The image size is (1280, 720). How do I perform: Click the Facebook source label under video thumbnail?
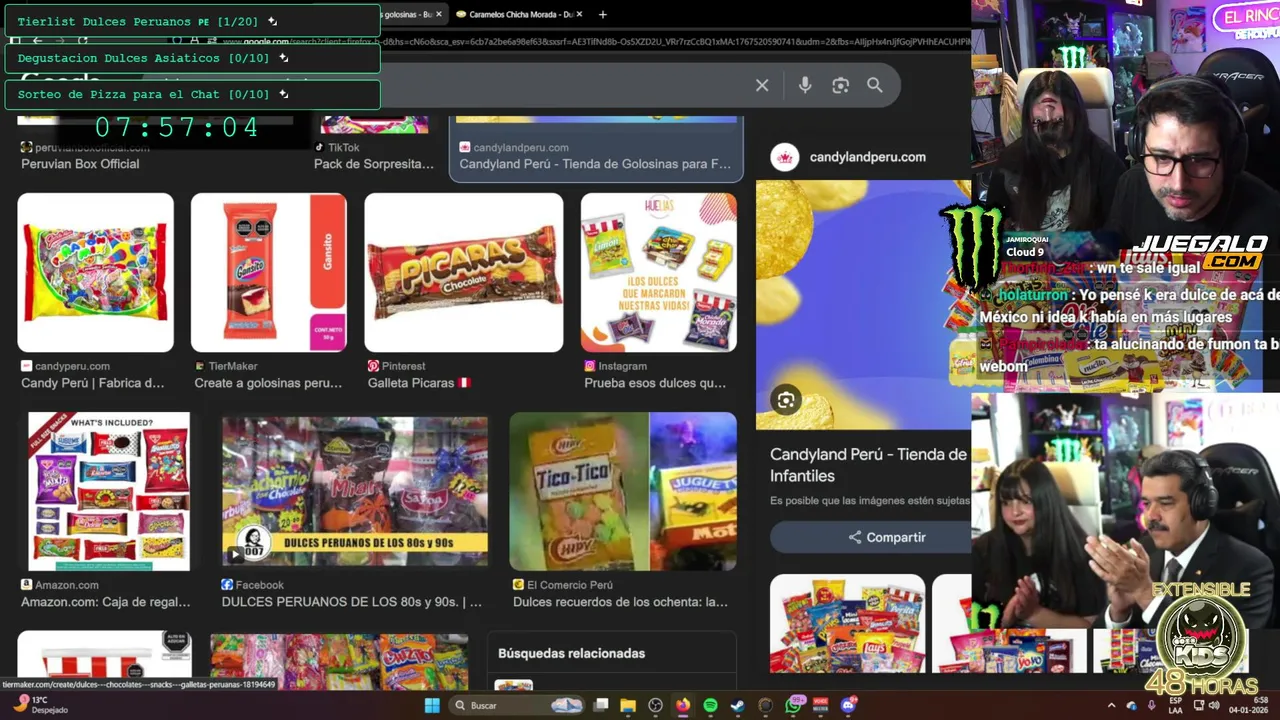coord(260,585)
